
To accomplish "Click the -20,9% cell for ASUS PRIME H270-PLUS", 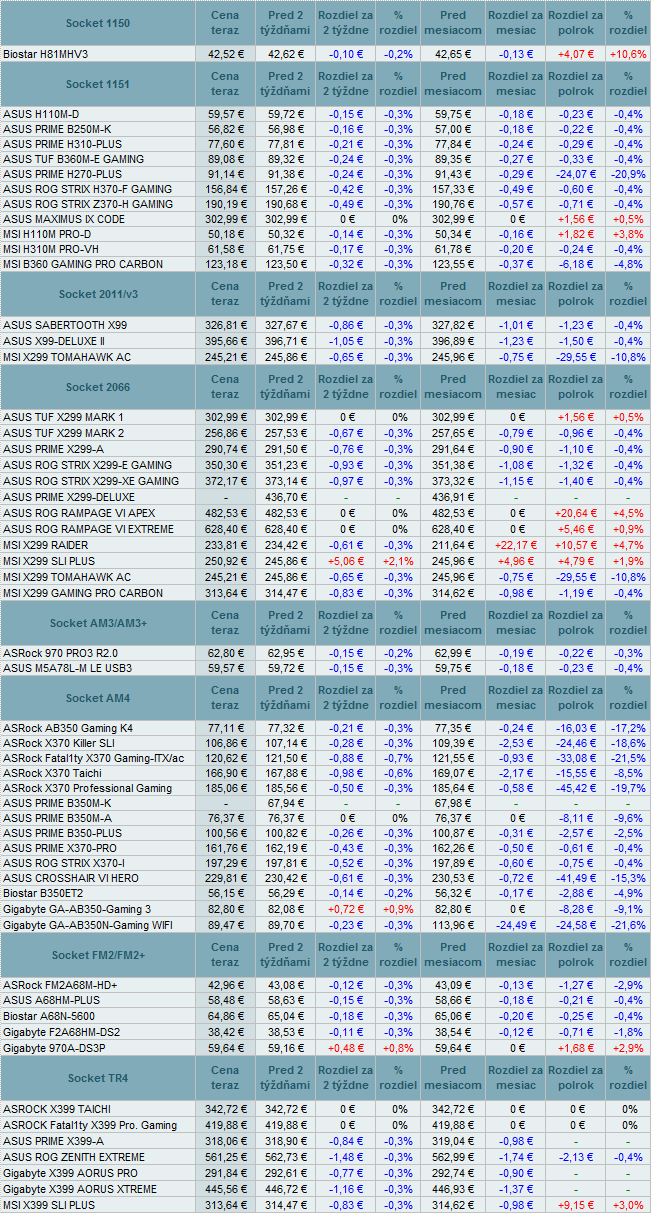I will tap(628, 174).
